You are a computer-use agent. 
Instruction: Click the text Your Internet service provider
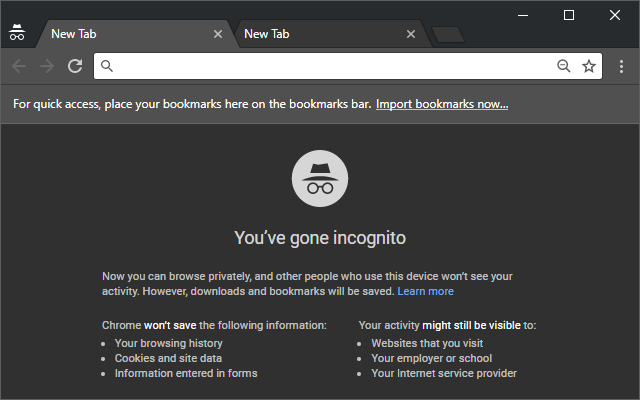[444, 373]
